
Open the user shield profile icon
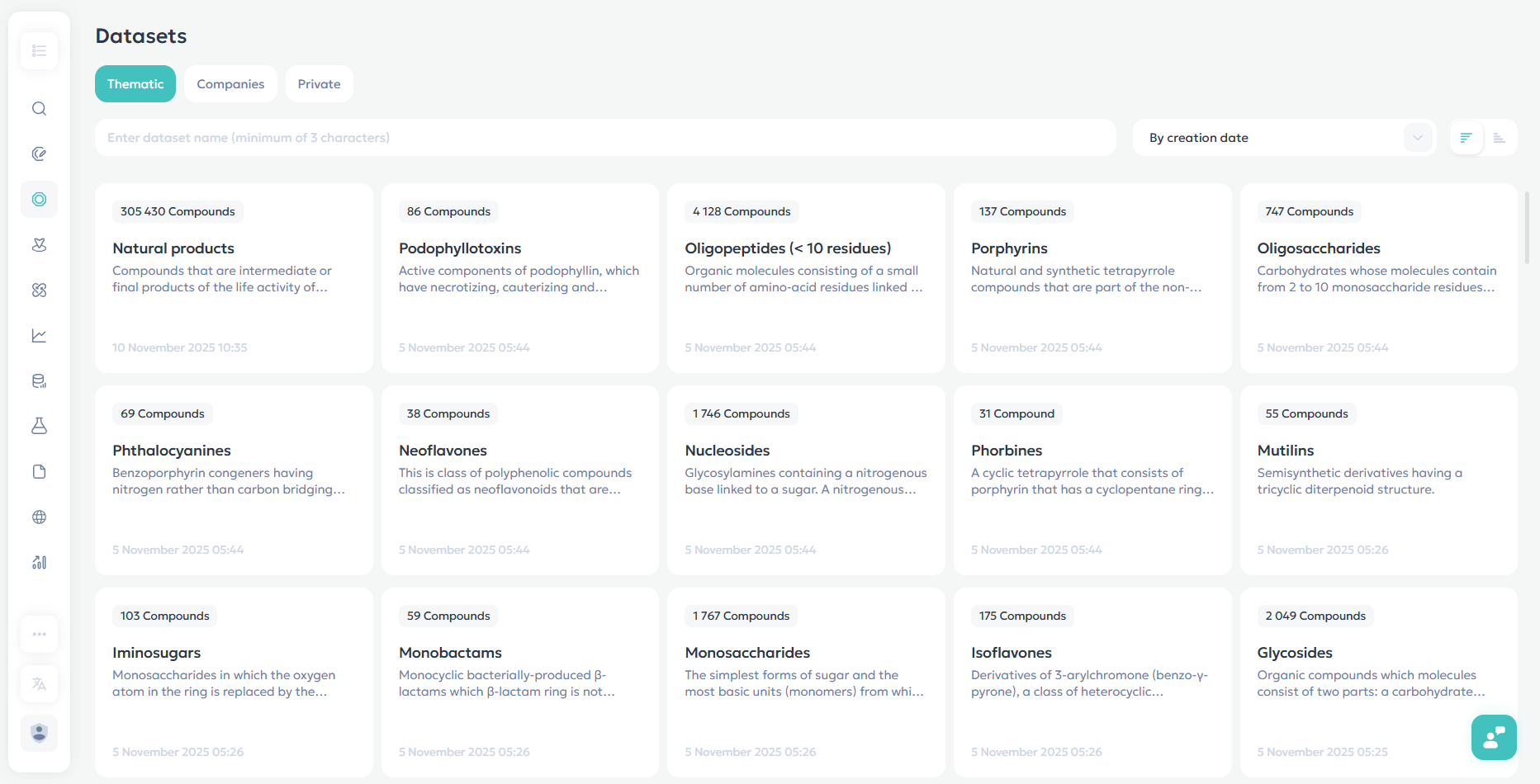(39, 734)
